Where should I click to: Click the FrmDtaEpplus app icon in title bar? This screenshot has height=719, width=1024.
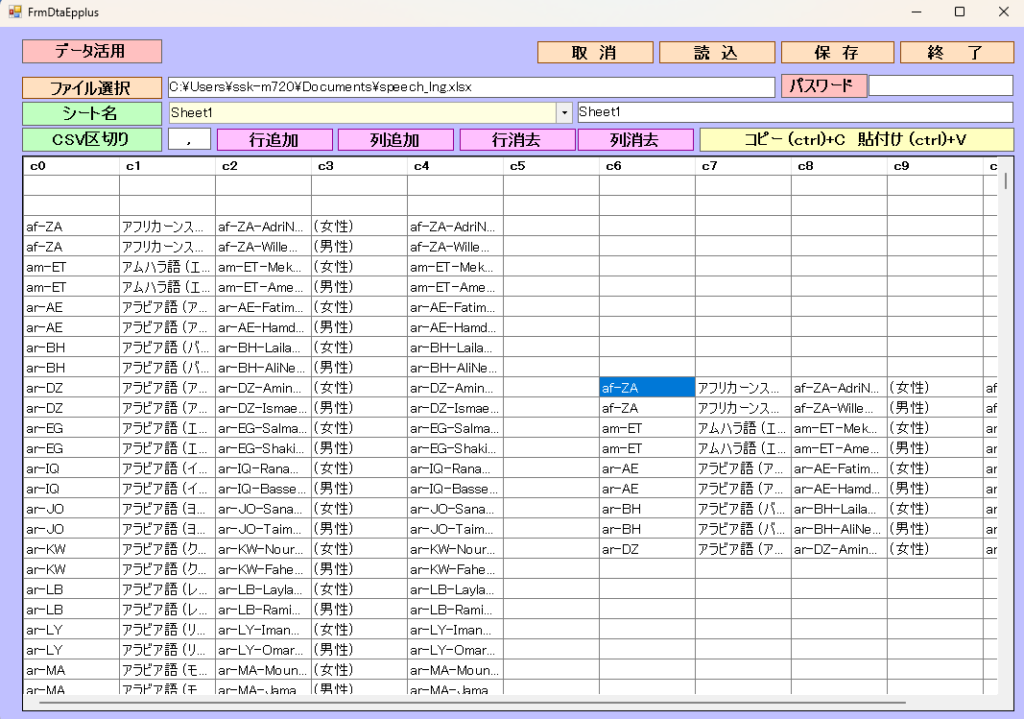[x=14, y=12]
